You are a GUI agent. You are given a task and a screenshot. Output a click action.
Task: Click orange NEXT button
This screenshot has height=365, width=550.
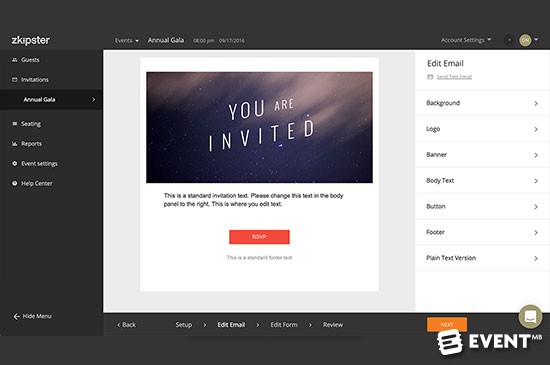click(x=447, y=324)
